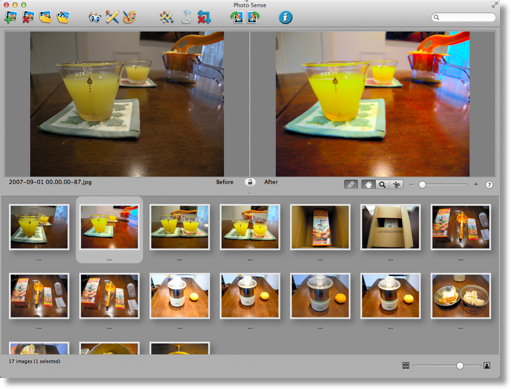Screen dimensions: 511x389
Task: Click the crop icon with red X
Action: tap(204, 17)
